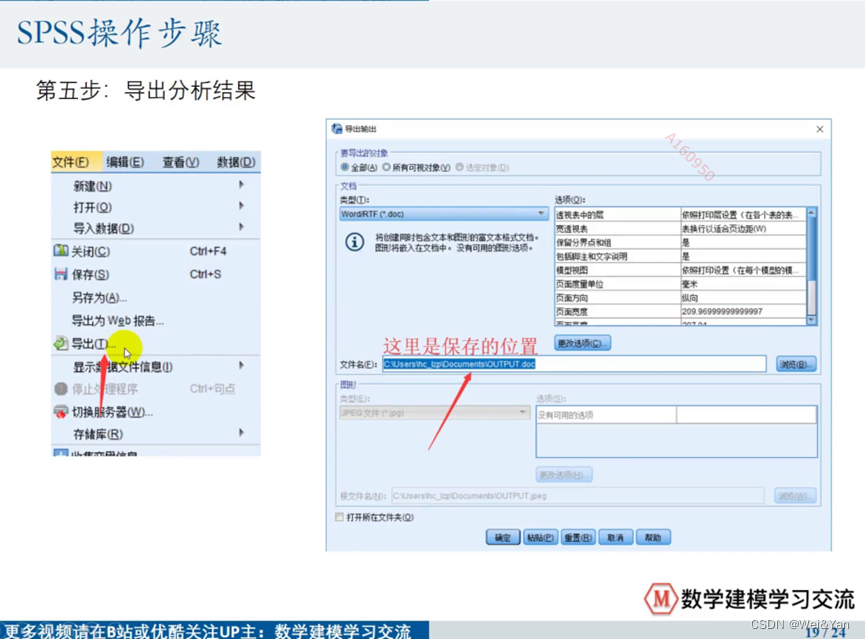Click the 根文件名 graphics path field
This screenshot has height=639, width=865.
coord(578,496)
